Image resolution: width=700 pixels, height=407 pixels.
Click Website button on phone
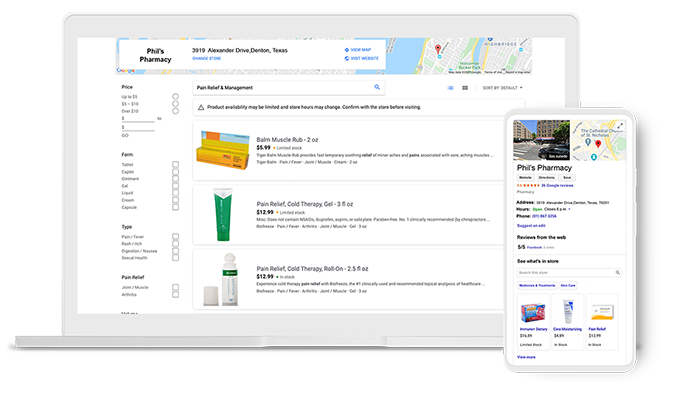pyautogui.click(x=525, y=178)
